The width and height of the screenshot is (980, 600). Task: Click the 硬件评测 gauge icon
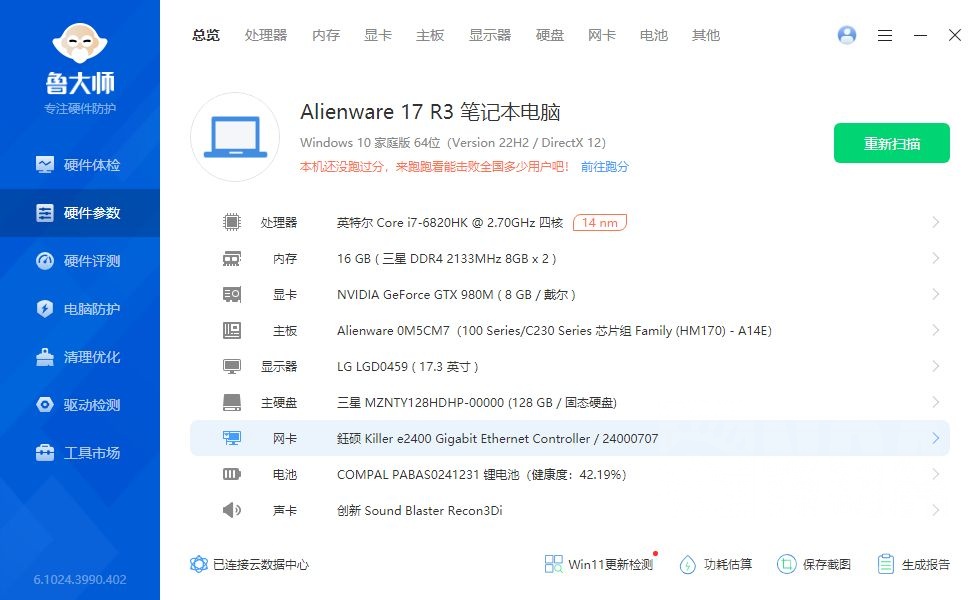tap(44, 261)
